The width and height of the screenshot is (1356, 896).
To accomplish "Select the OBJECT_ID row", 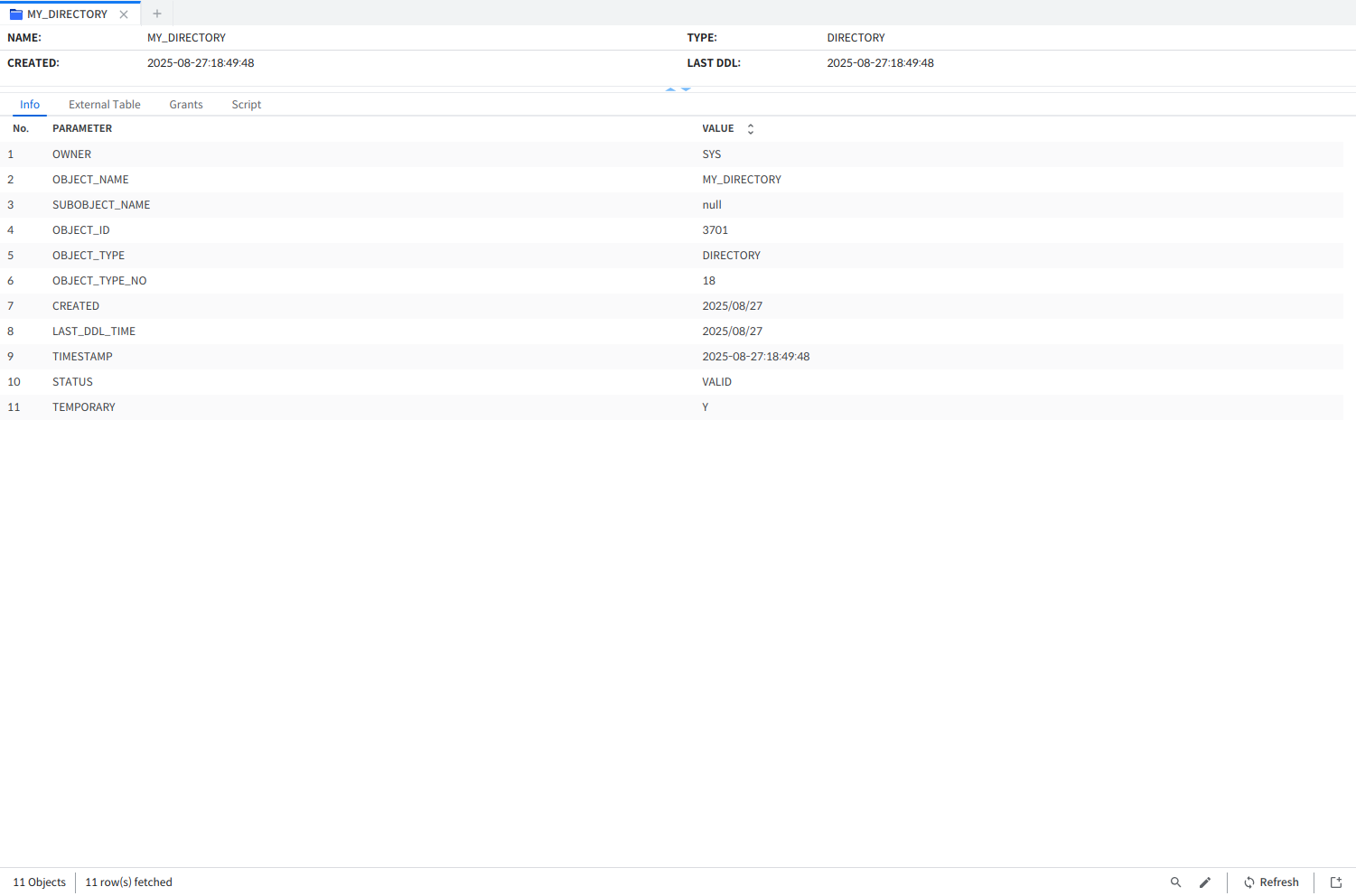I will [x=80, y=230].
